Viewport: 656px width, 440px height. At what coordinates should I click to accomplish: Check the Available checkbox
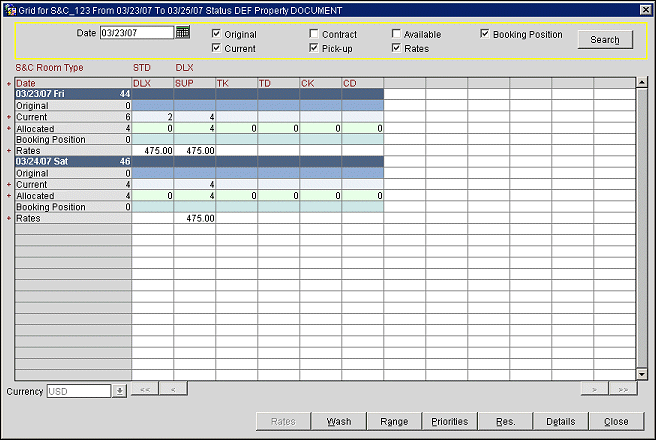pyautogui.click(x=398, y=34)
